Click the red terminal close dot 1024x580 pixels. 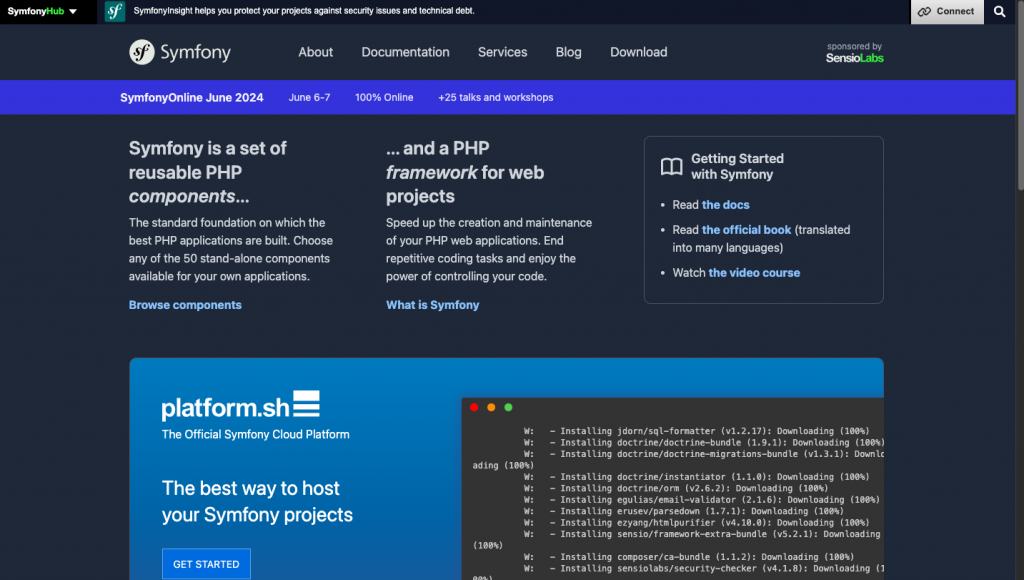click(474, 408)
